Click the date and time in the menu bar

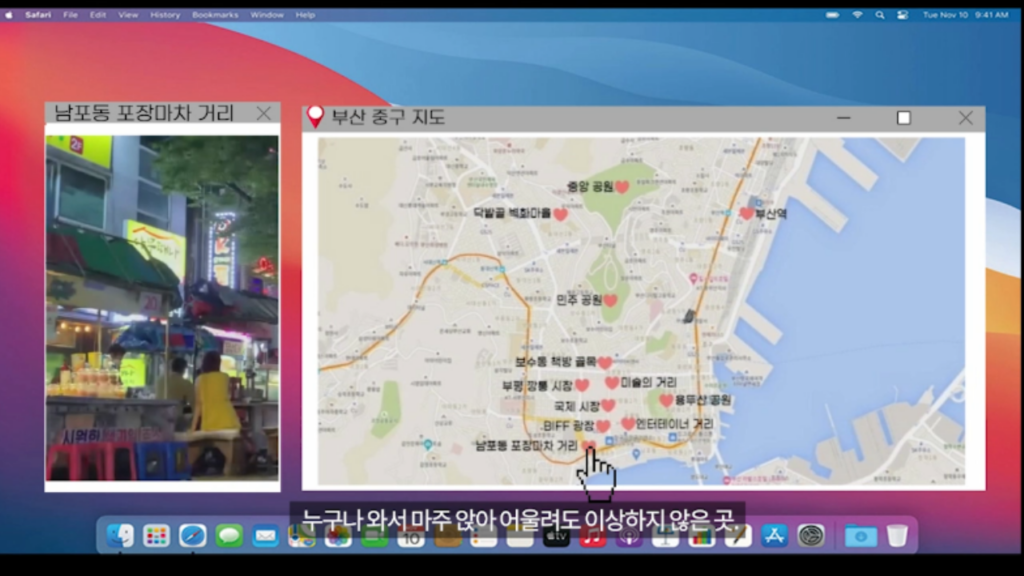[965, 14]
